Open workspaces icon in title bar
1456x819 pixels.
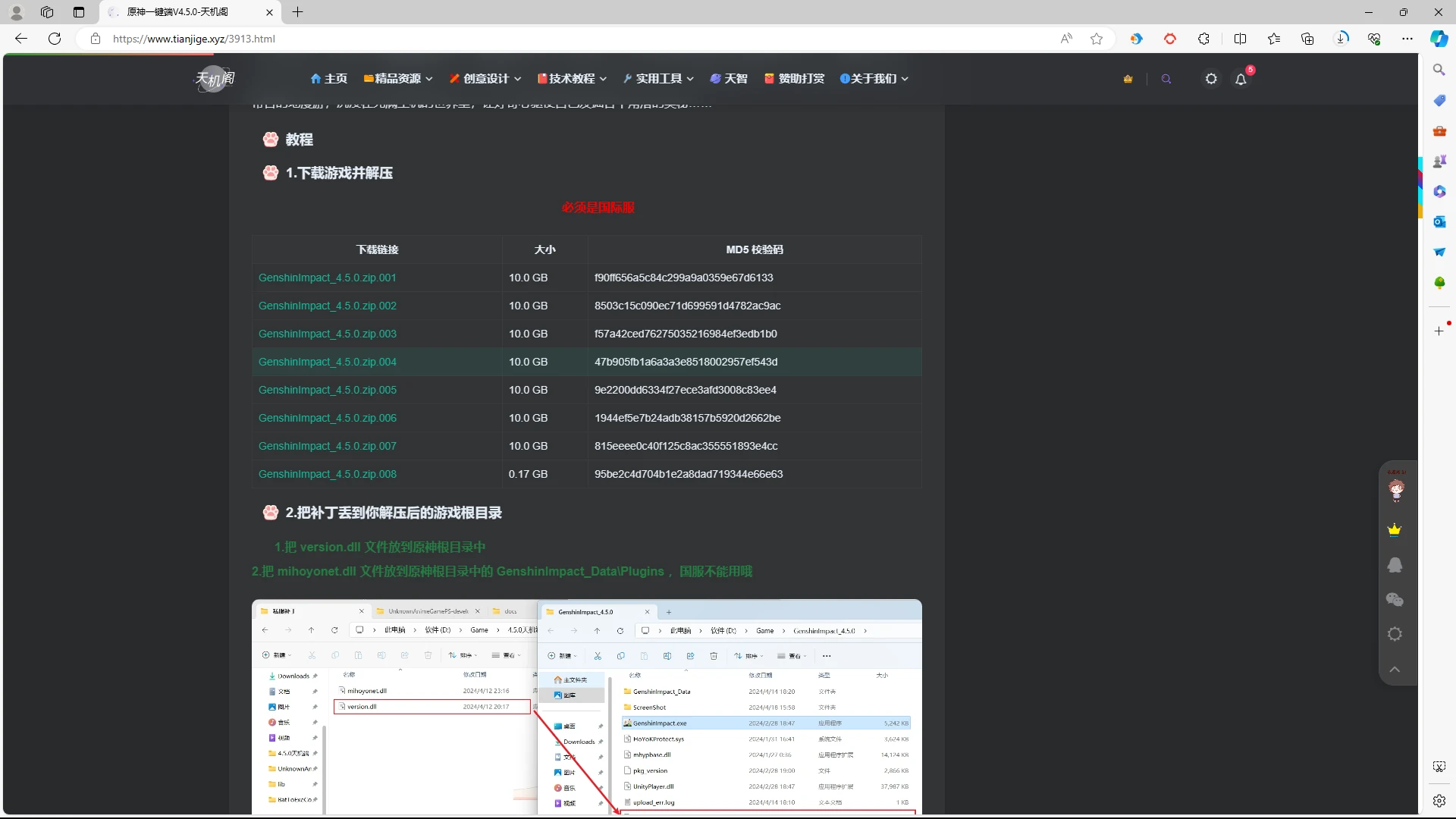(x=47, y=12)
